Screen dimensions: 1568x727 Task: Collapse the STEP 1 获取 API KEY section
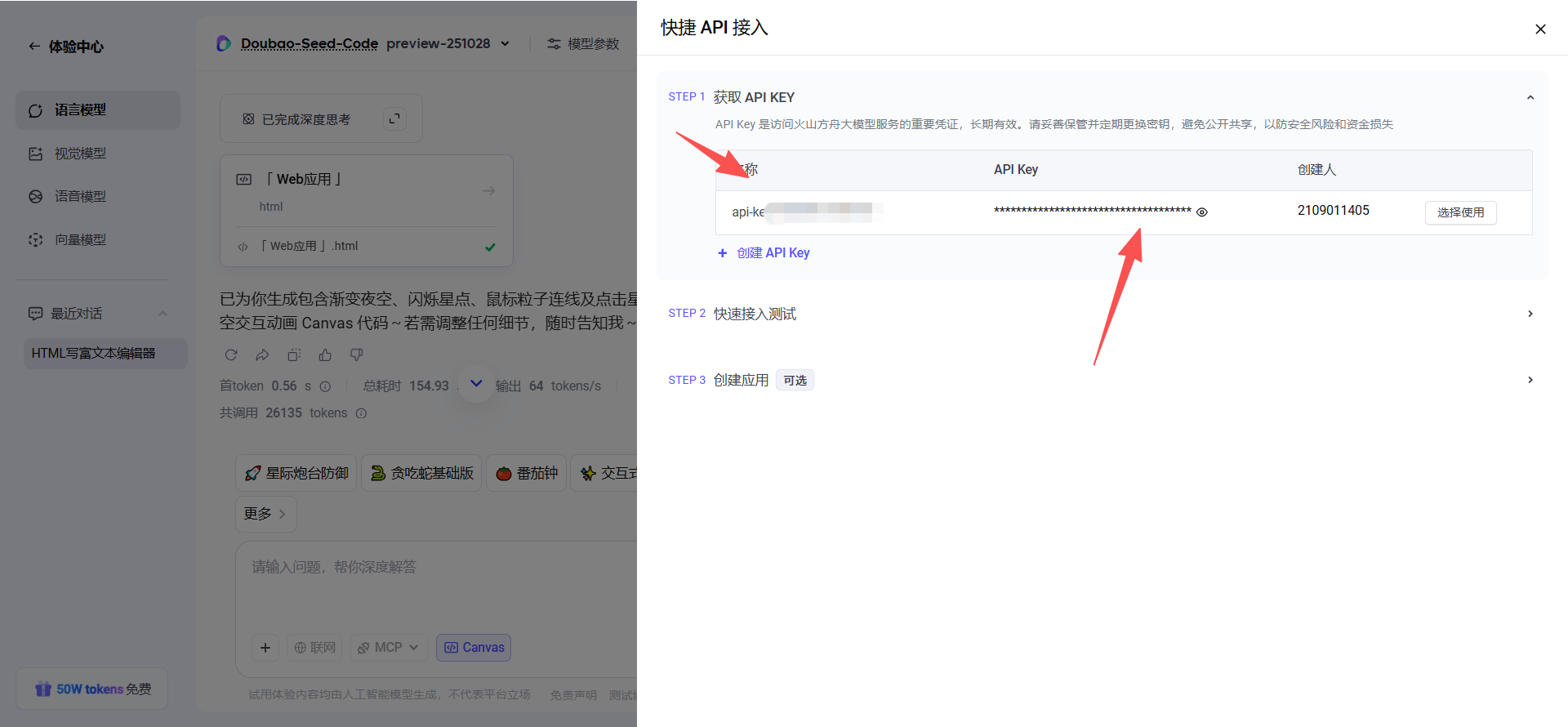[x=1530, y=97]
